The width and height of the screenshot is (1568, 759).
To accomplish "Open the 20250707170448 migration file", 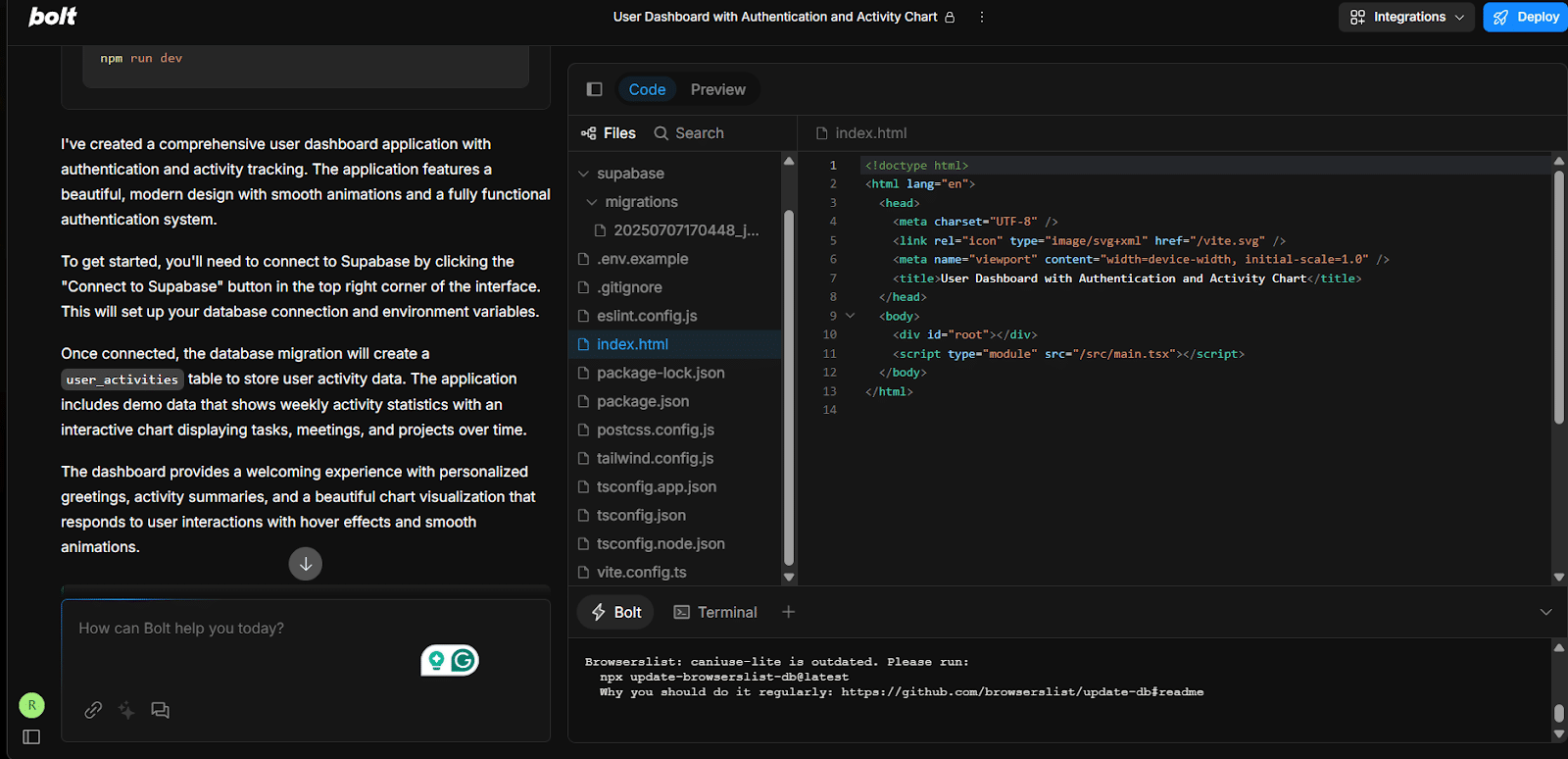I will click(676, 230).
